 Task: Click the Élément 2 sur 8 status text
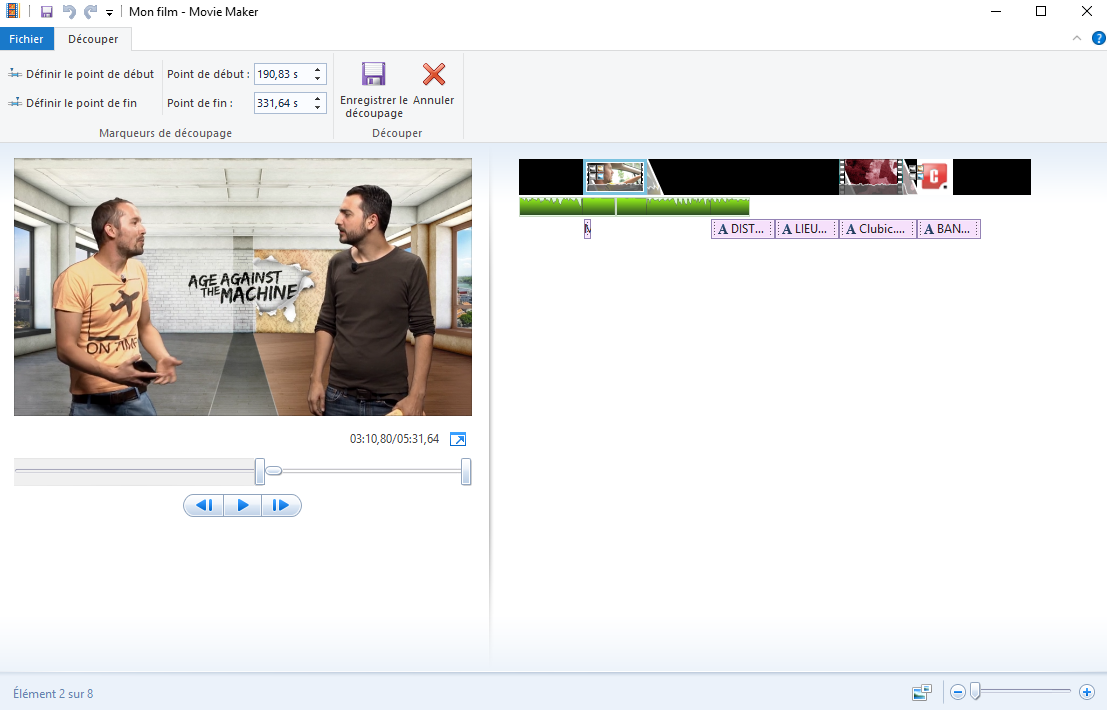click(53, 694)
